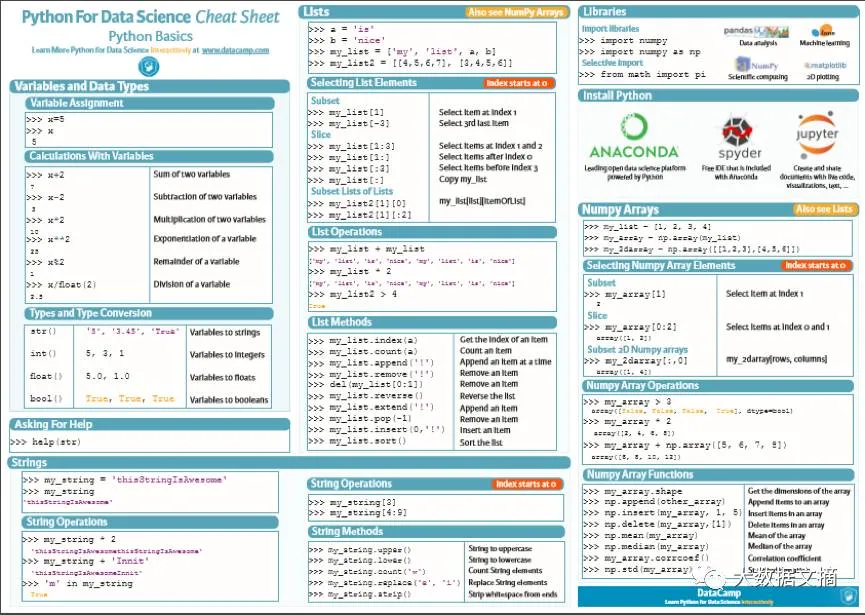Click the 'Numpy Arrays' header
This screenshot has width=865, height=615.
click(718, 210)
